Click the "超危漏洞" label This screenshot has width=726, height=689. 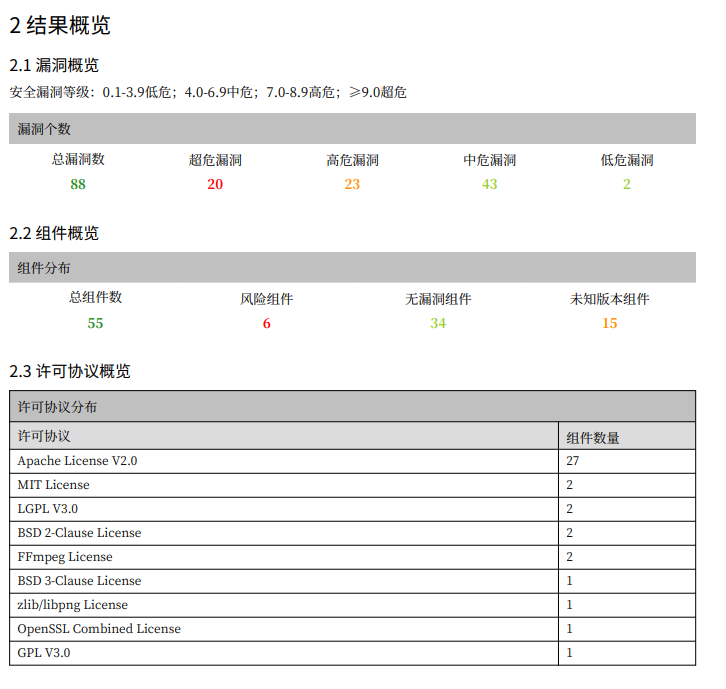click(x=215, y=160)
